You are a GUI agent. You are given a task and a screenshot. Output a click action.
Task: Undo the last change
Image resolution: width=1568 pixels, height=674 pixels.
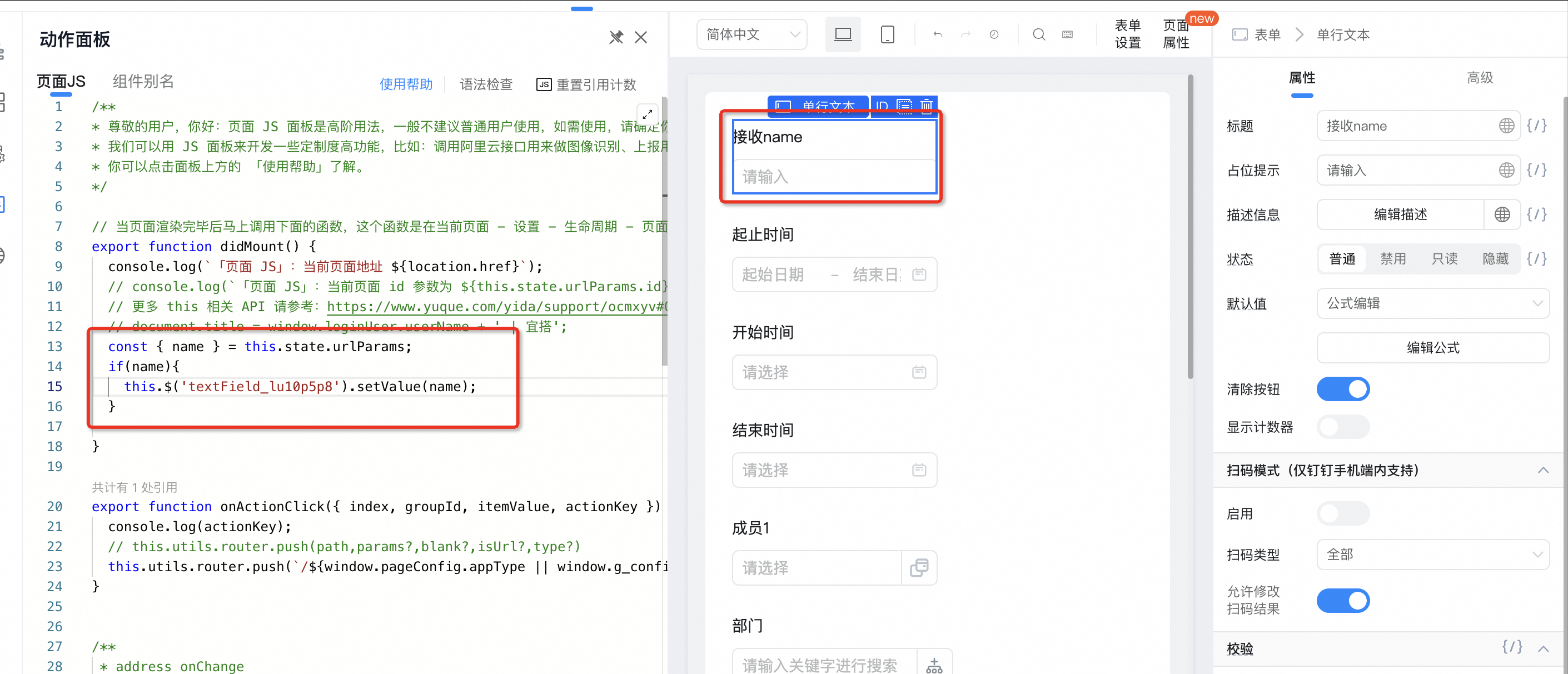coord(938,34)
